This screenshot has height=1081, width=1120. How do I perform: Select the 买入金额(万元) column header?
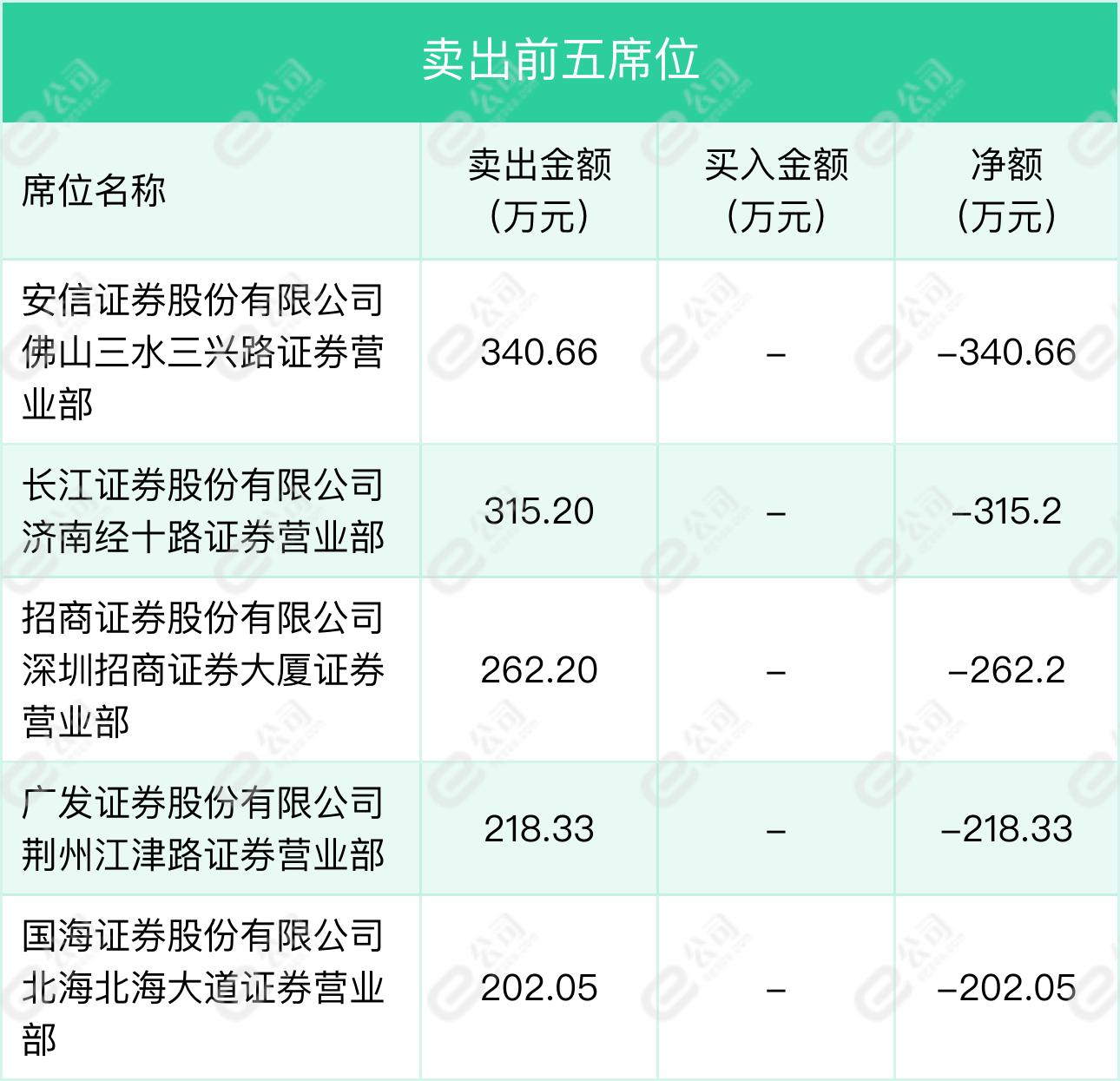coord(776,190)
